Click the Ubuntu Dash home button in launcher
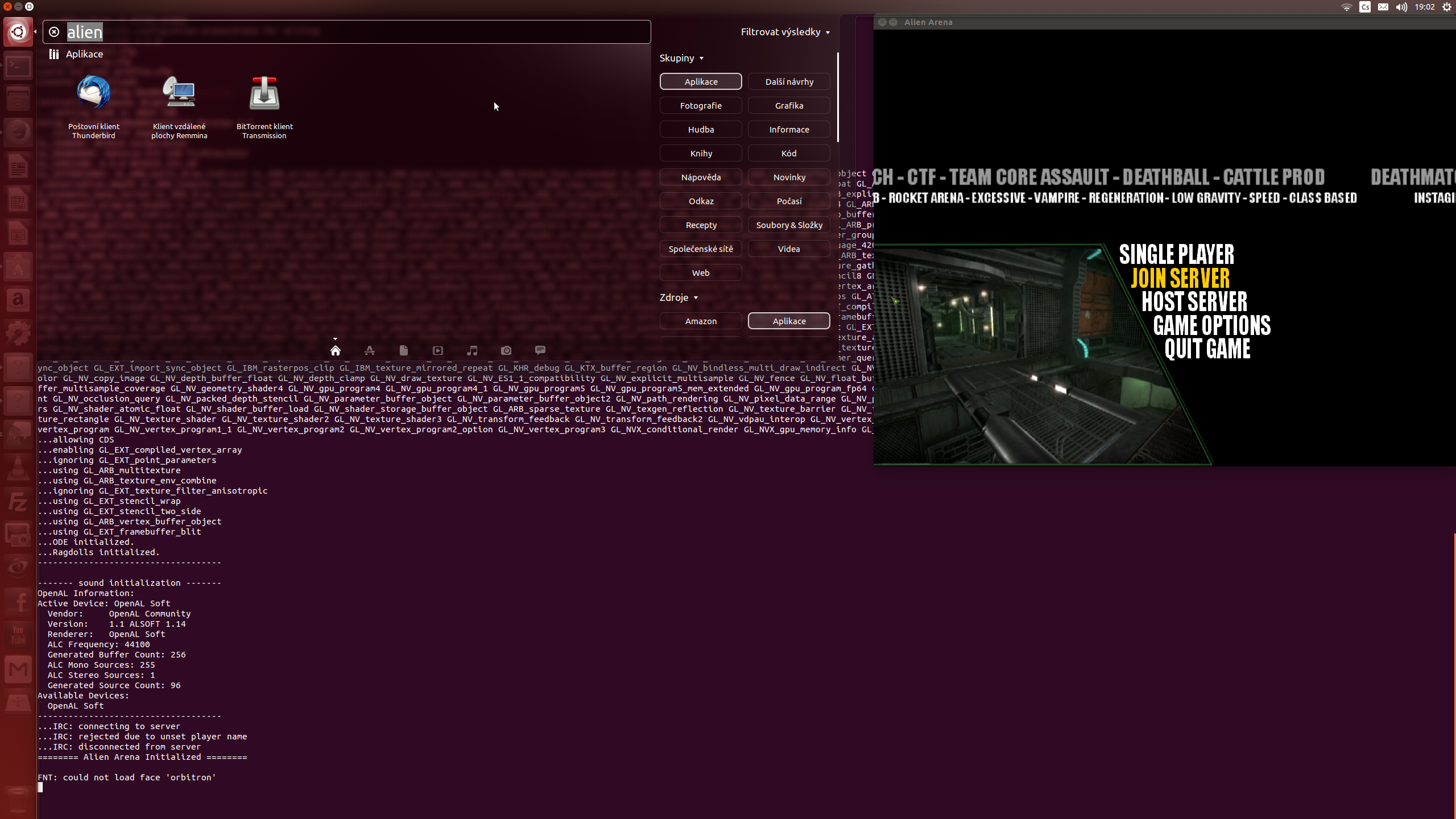 pyautogui.click(x=18, y=31)
